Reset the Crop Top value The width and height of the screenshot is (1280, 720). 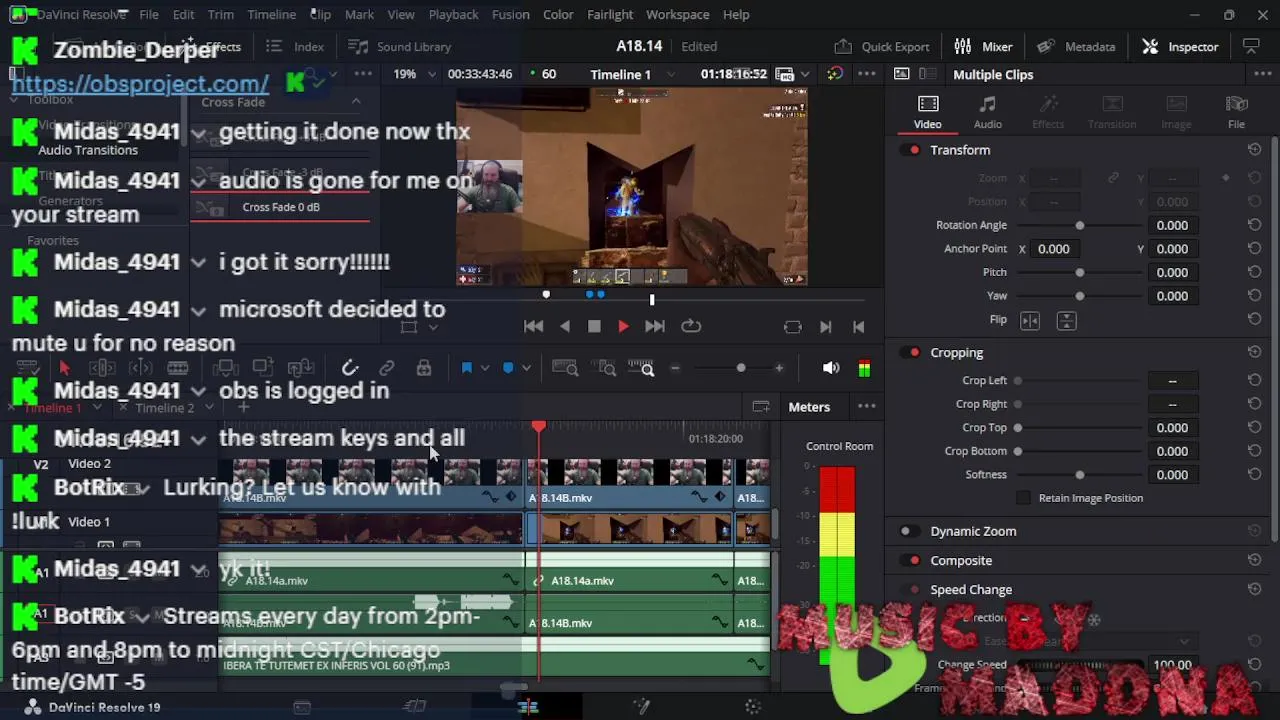(x=1254, y=428)
